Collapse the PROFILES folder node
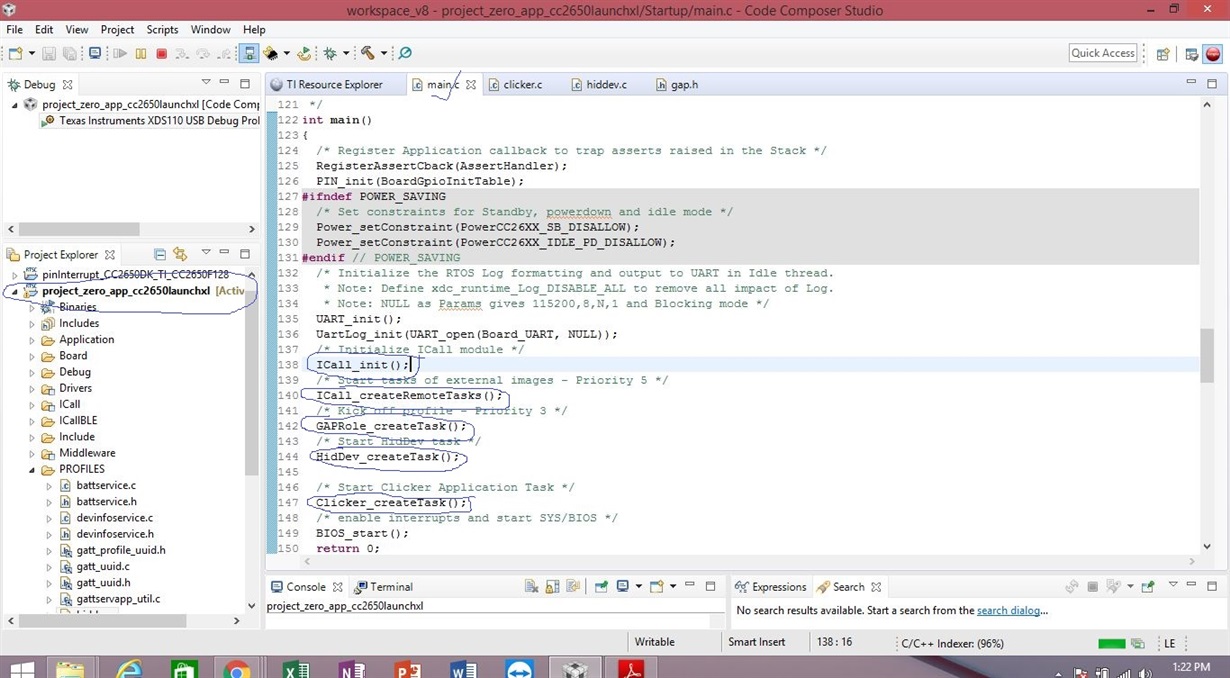This screenshot has height=678, width=1230. point(32,469)
